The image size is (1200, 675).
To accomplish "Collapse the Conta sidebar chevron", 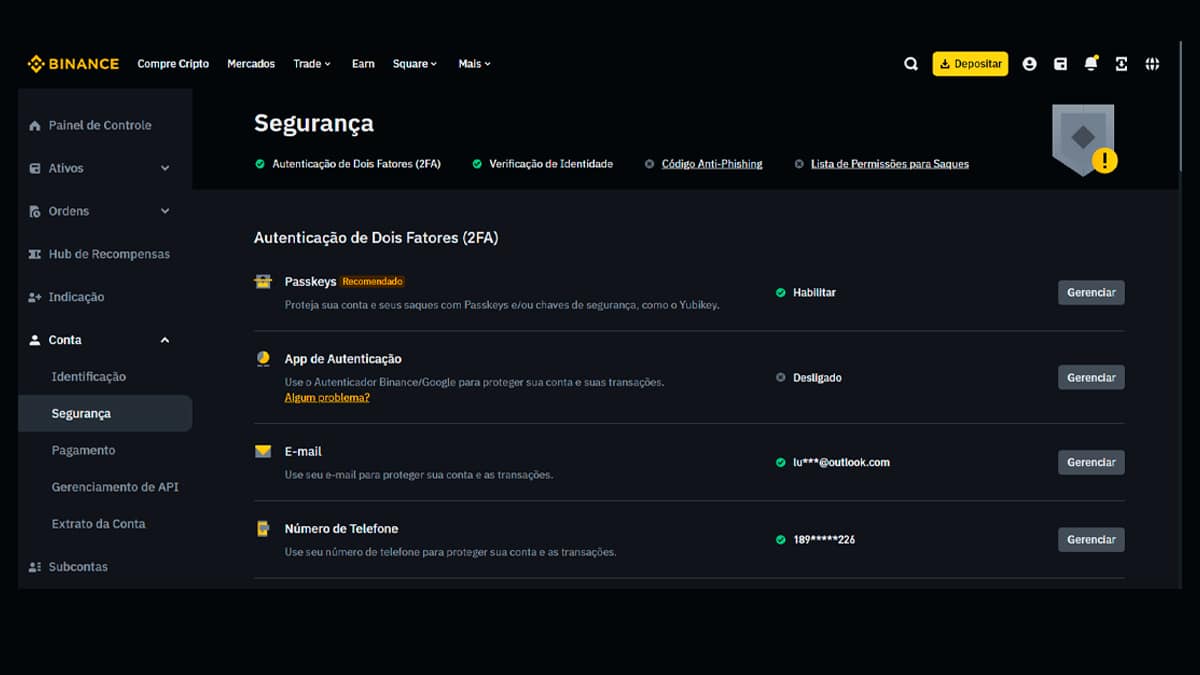I will tap(165, 341).
